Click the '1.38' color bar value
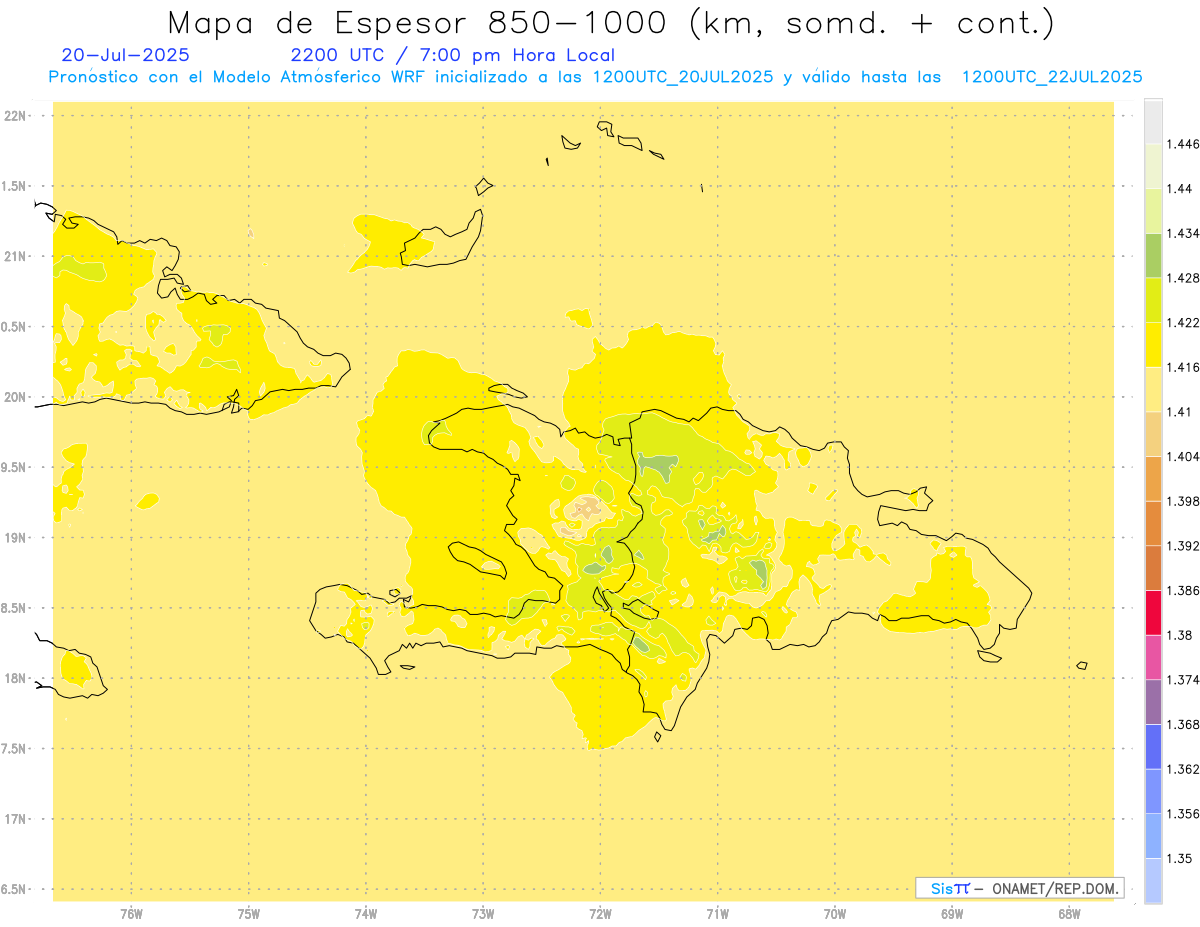 pyautogui.click(x=1179, y=635)
